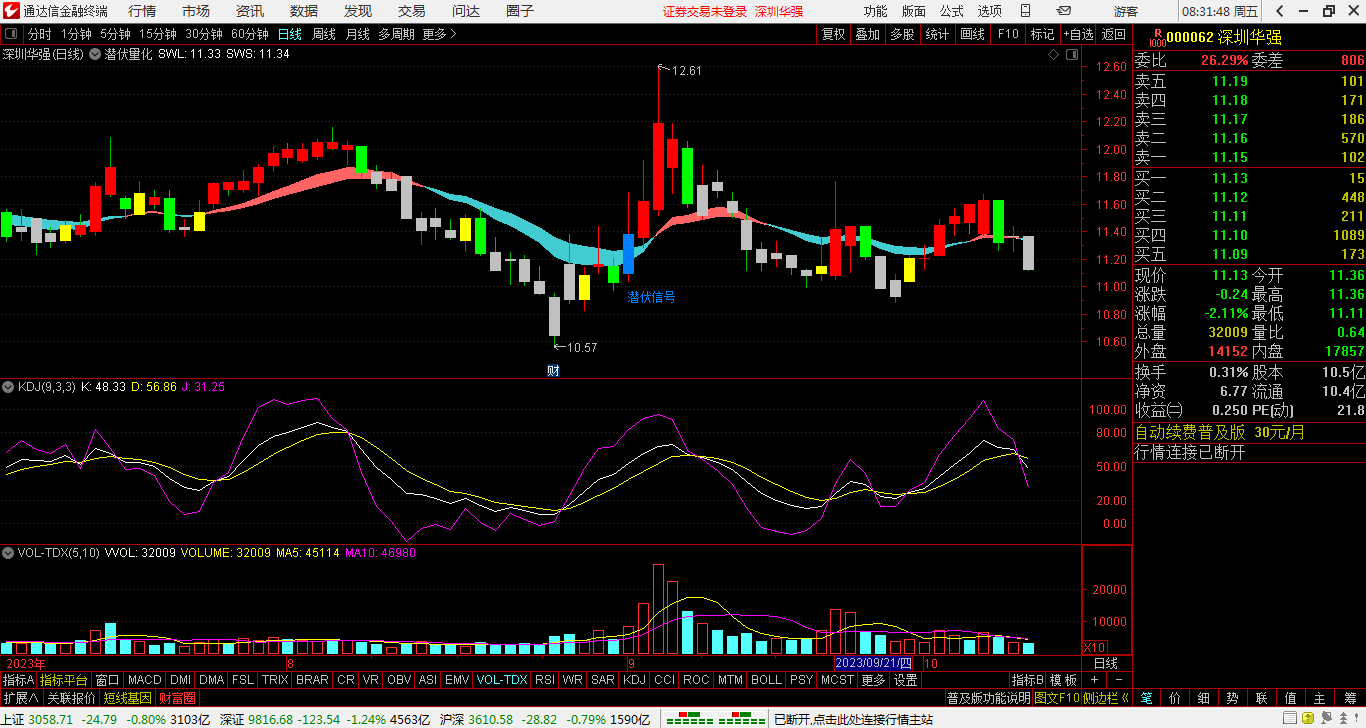Select the 细 detail tab in the side panel
The height and width of the screenshot is (728, 1366).
(x=1204, y=698)
